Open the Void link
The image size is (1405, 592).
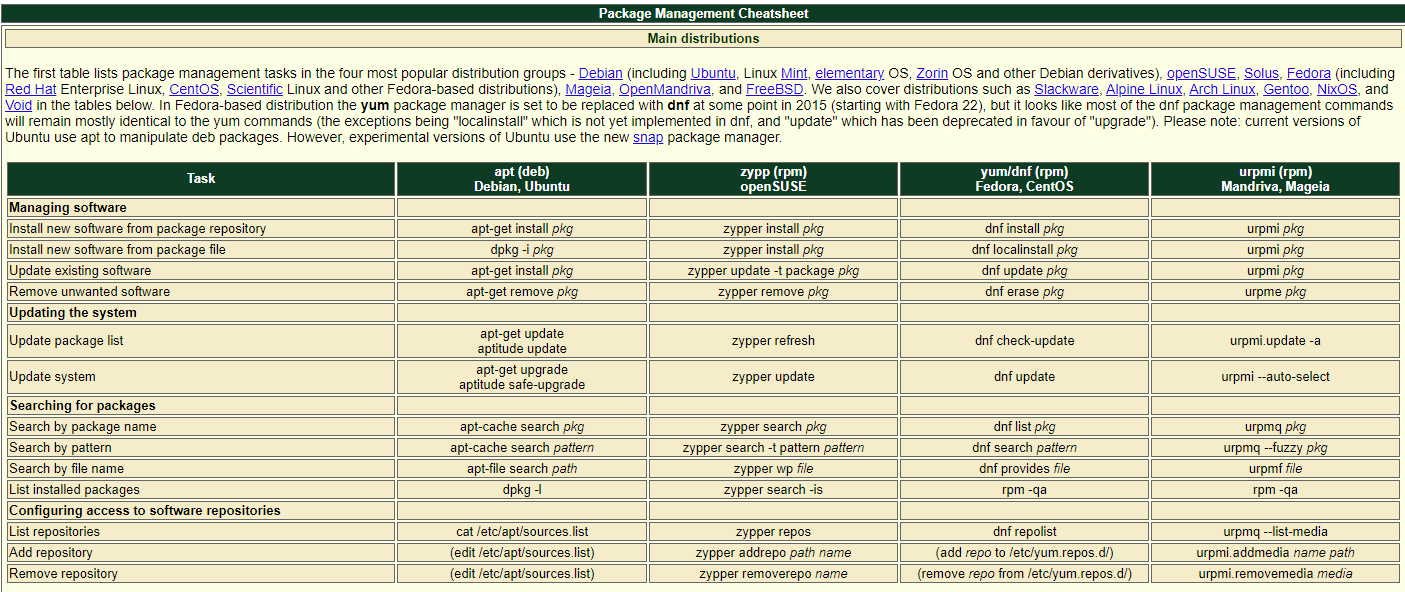tap(19, 105)
